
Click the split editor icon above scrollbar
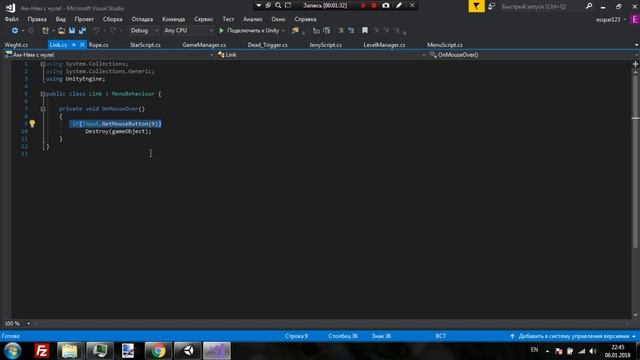pos(635,64)
